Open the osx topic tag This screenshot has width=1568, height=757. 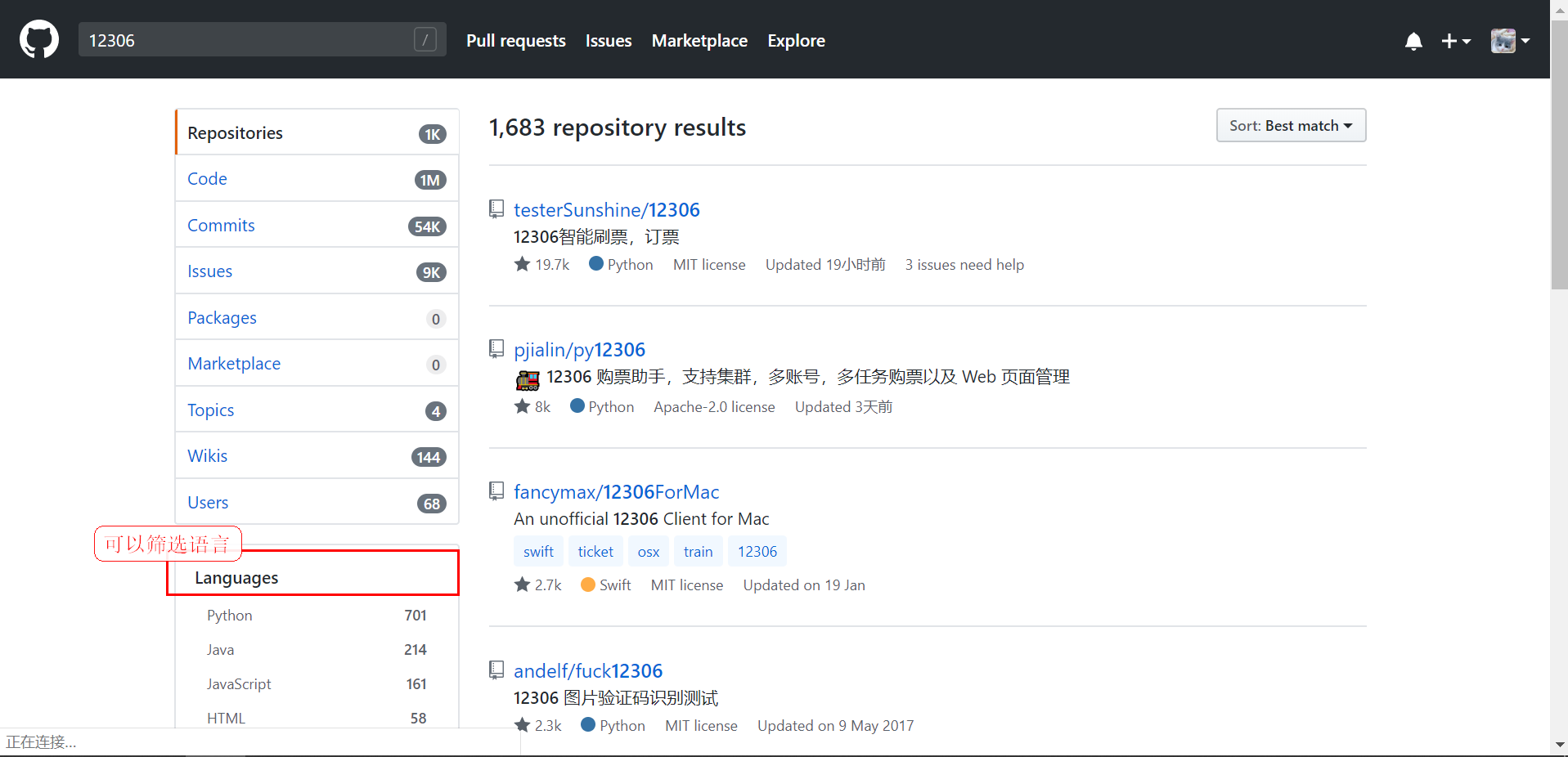[x=649, y=552]
